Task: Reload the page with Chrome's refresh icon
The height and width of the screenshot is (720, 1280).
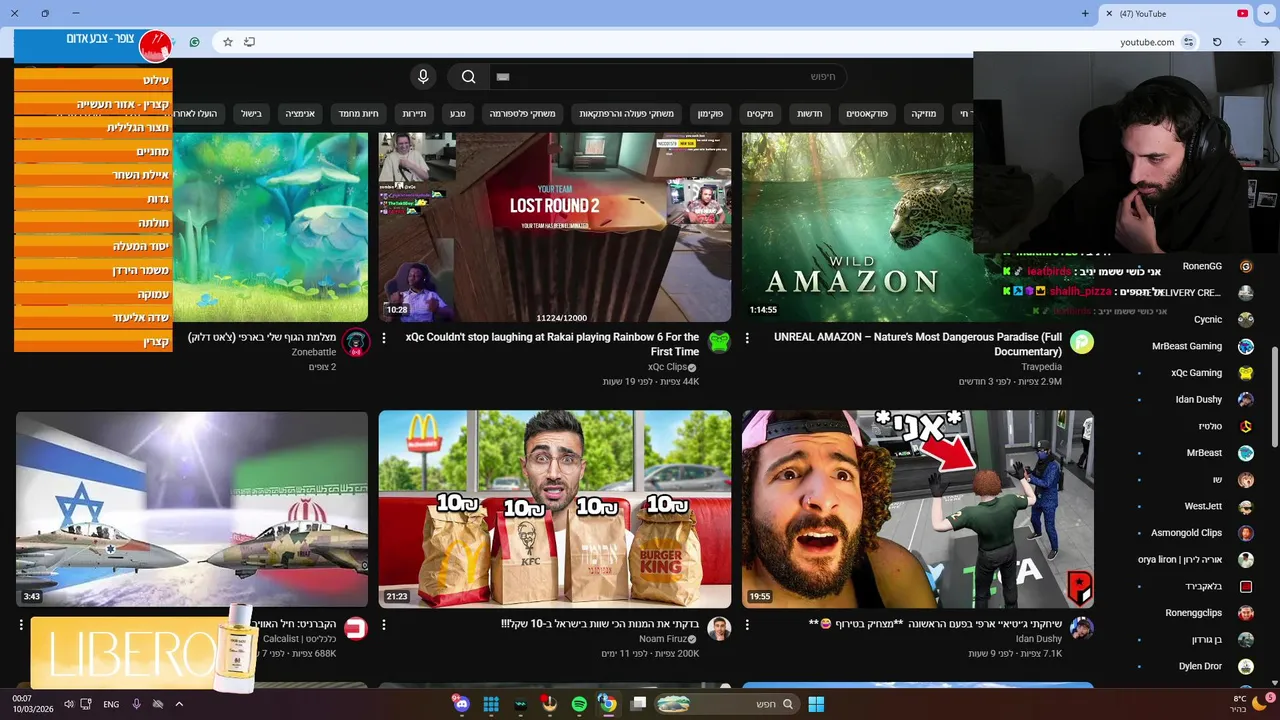Action: (x=1217, y=42)
